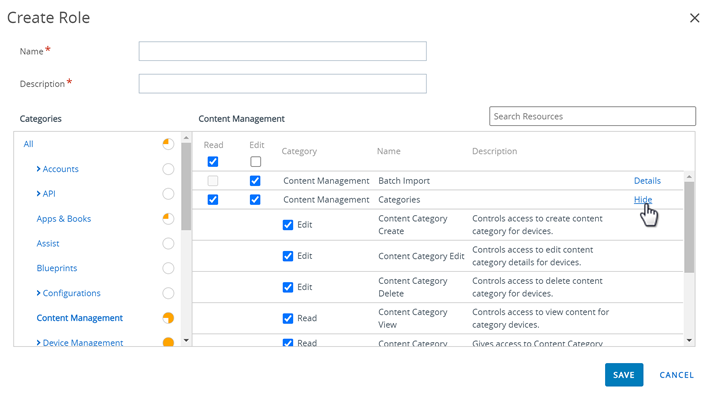The width and height of the screenshot is (713, 393).
Task: Click permissions table scroll down arrow
Action: coord(689,340)
